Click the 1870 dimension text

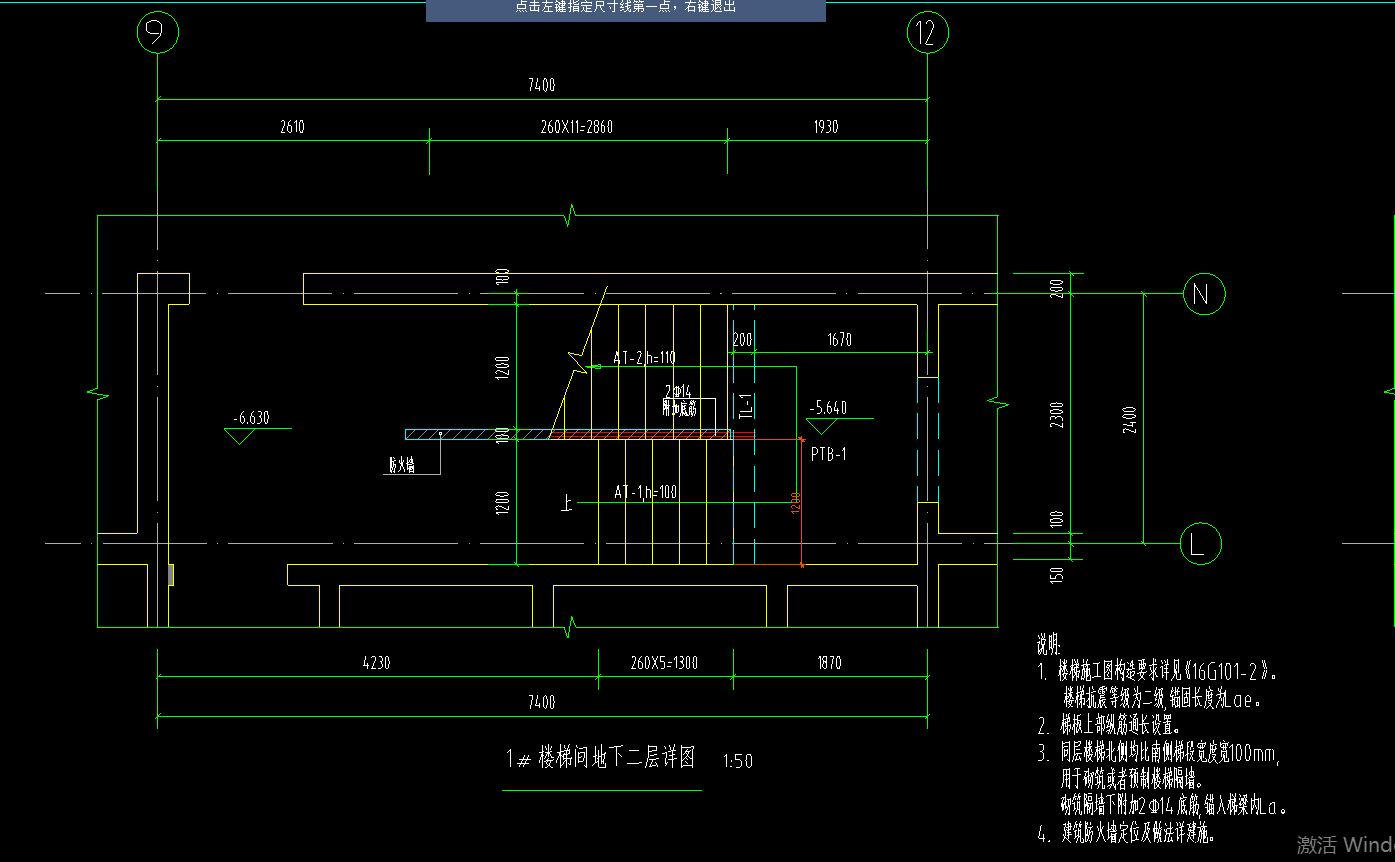pos(829,663)
